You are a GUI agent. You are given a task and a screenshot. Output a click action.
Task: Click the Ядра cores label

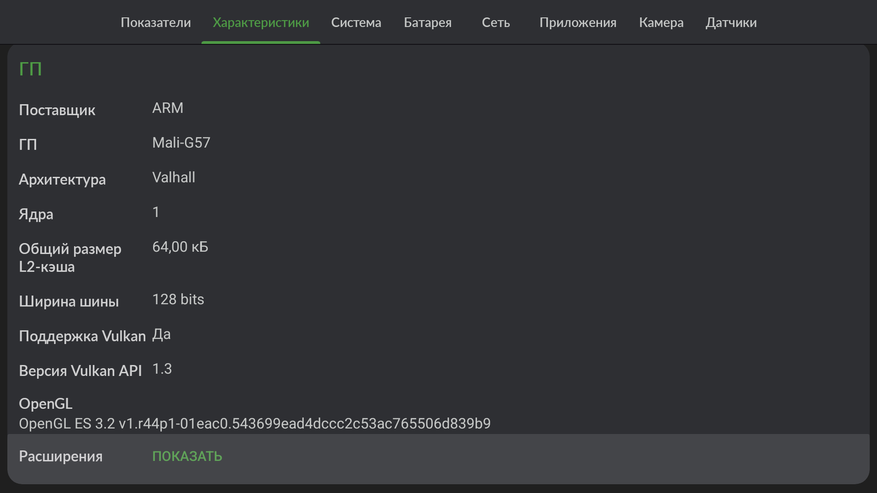click(x=36, y=214)
